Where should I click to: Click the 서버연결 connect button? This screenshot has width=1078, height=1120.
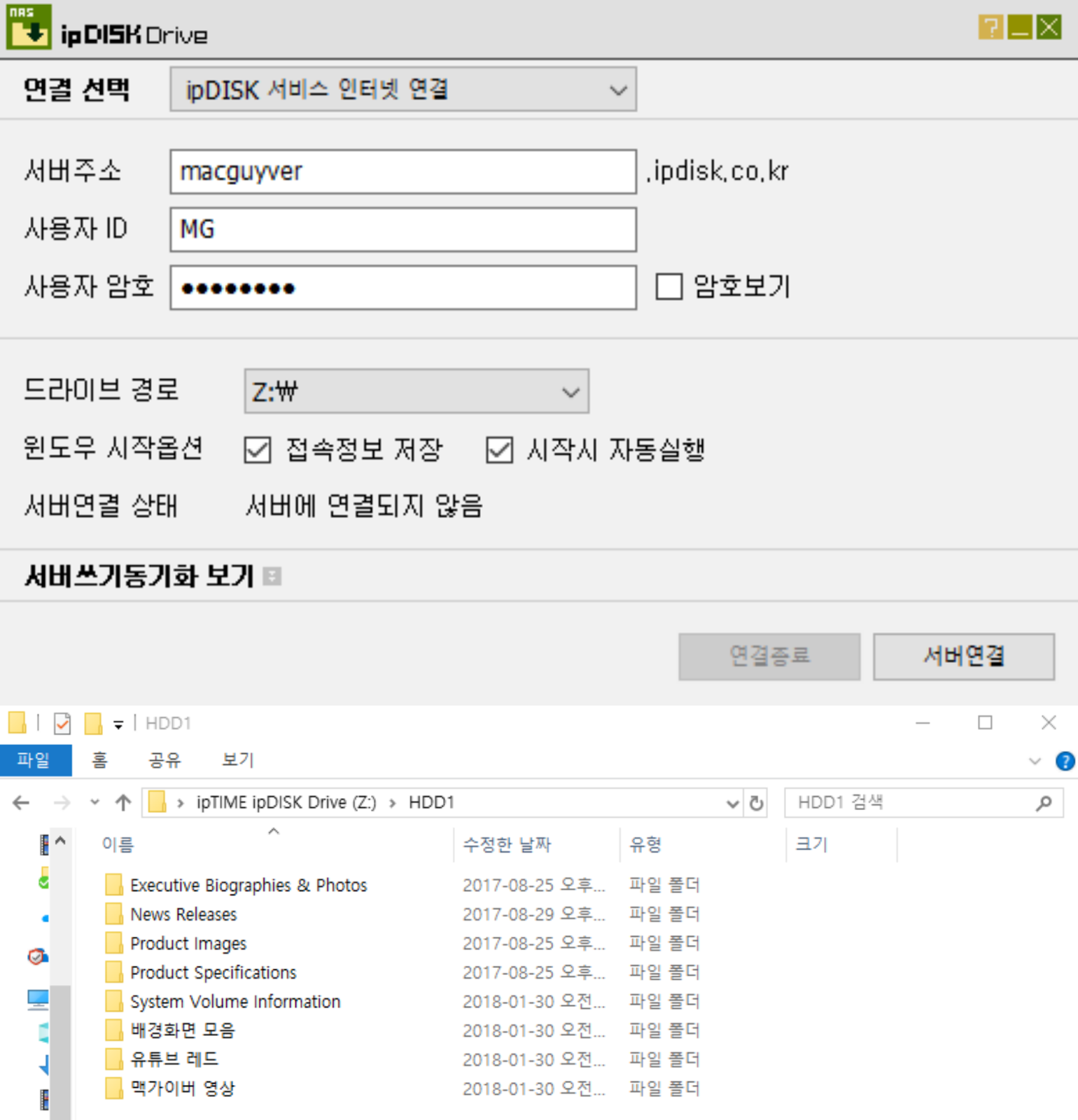pyautogui.click(x=964, y=657)
